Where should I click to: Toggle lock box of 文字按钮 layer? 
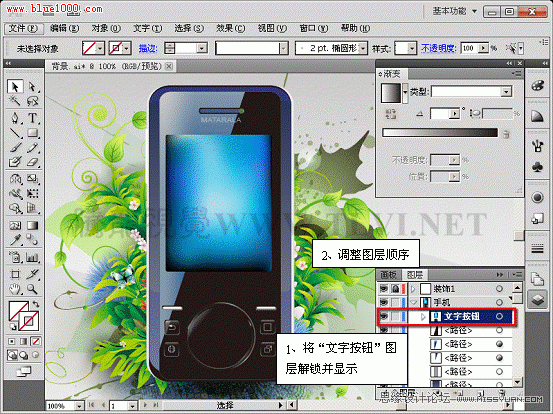point(395,316)
